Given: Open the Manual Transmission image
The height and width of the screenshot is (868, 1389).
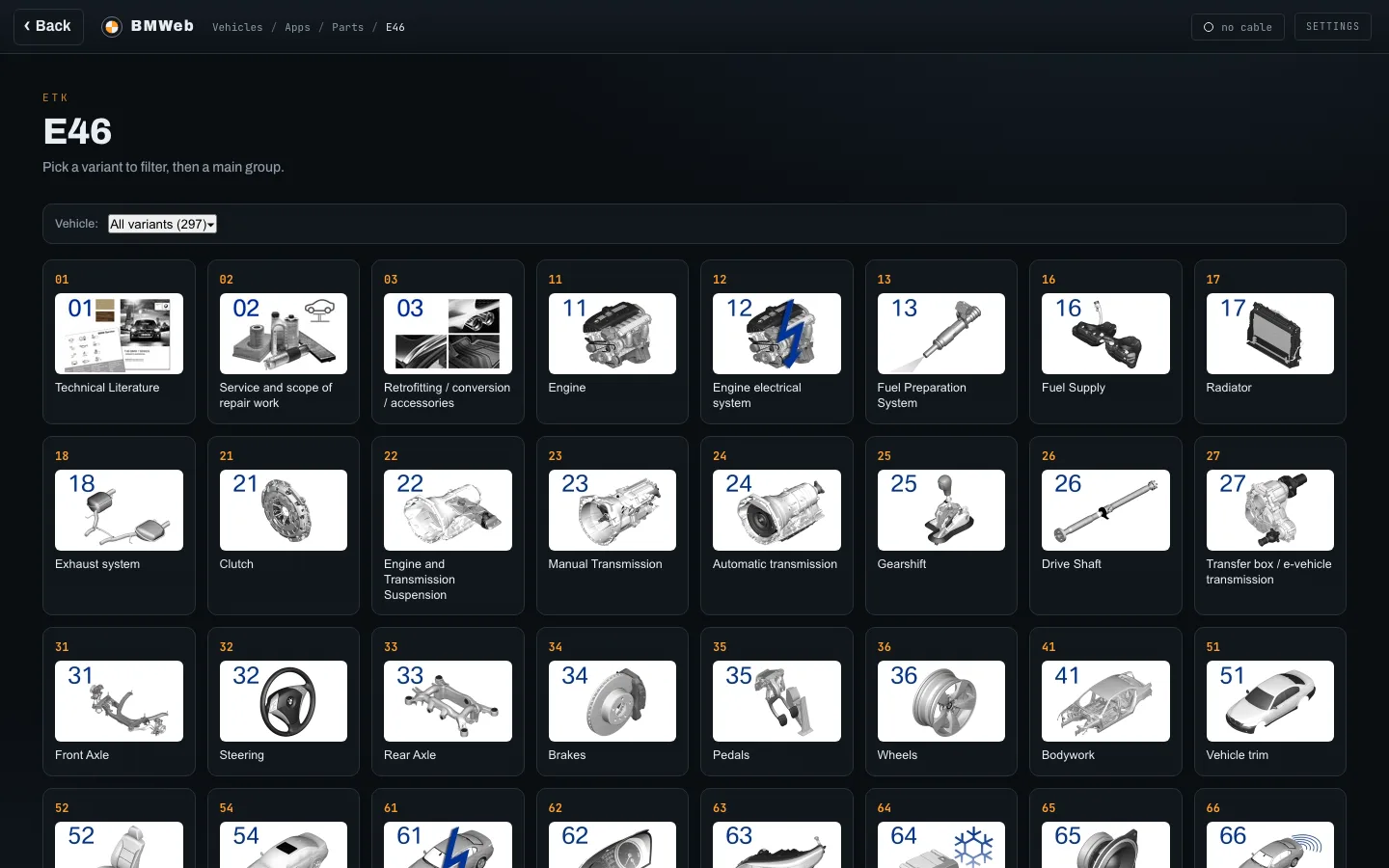Looking at the screenshot, I should [x=613, y=510].
